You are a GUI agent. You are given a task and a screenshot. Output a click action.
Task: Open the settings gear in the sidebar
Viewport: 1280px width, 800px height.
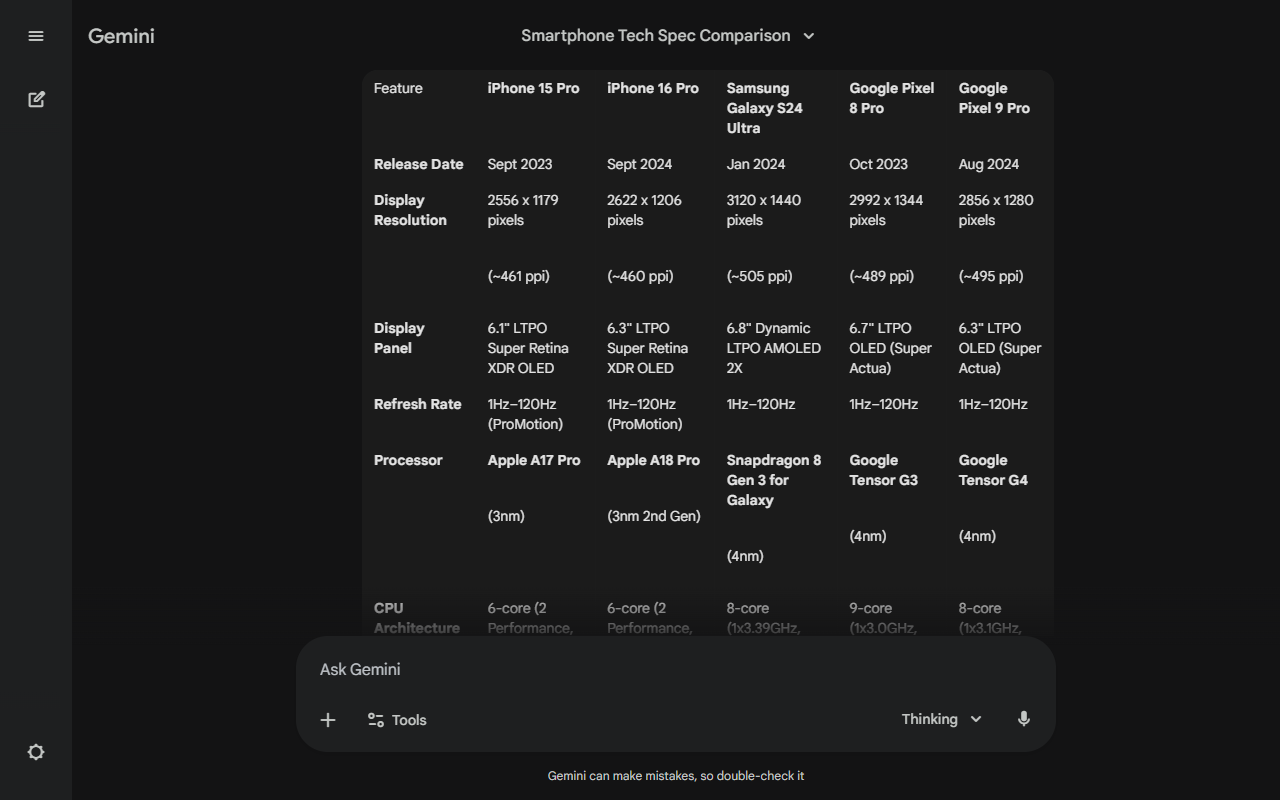[x=36, y=752]
